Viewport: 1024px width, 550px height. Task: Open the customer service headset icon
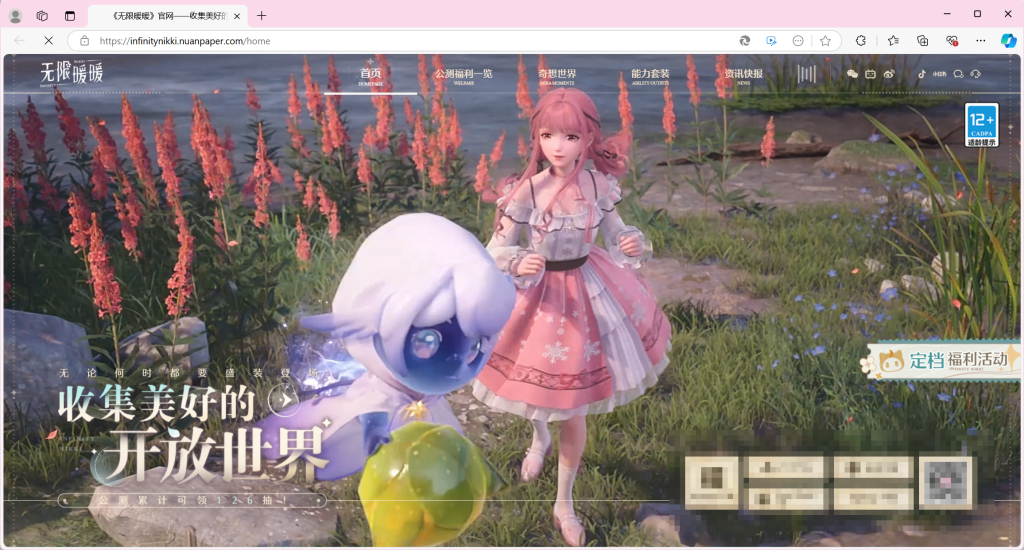pyautogui.click(x=976, y=74)
